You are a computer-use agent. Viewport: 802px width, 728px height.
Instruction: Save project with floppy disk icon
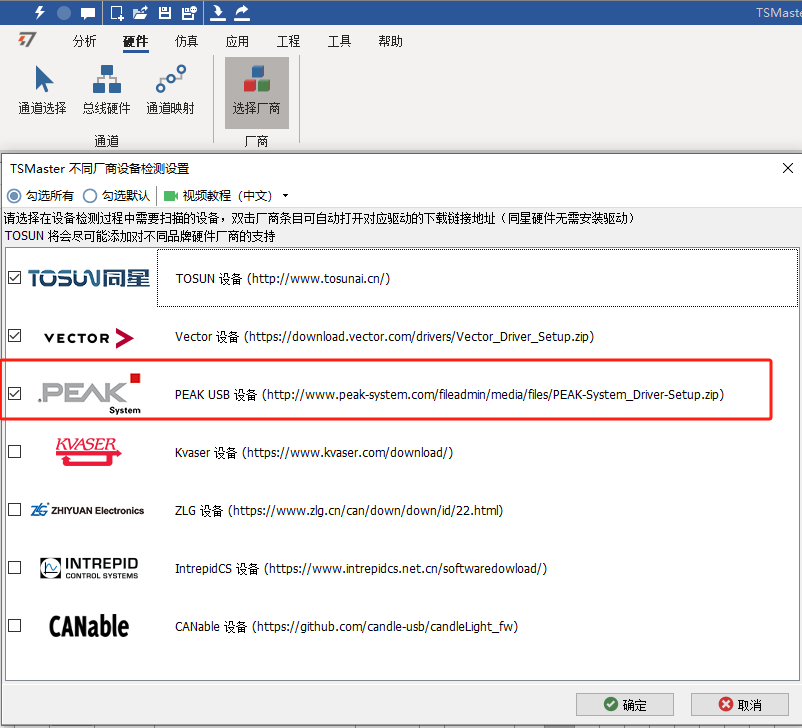click(x=165, y=13)
